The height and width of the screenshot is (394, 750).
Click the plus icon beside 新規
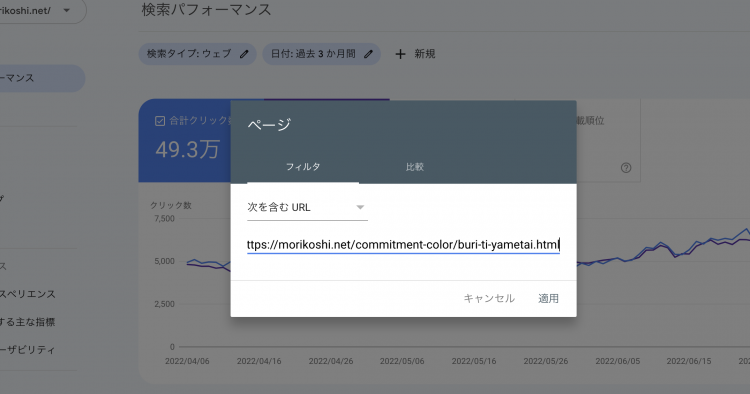click(400, 54)
